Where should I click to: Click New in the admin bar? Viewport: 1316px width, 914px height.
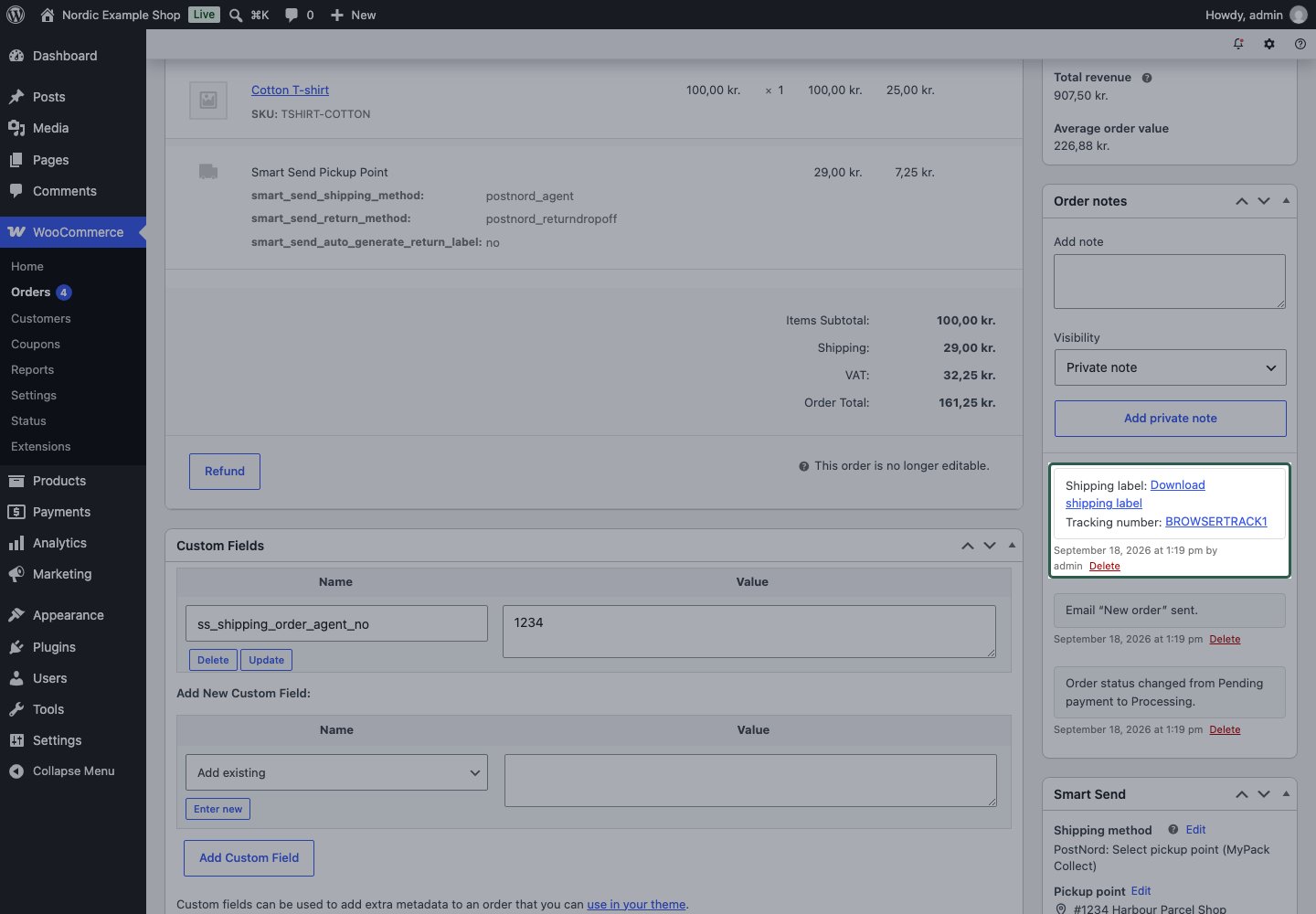point(353,15)
